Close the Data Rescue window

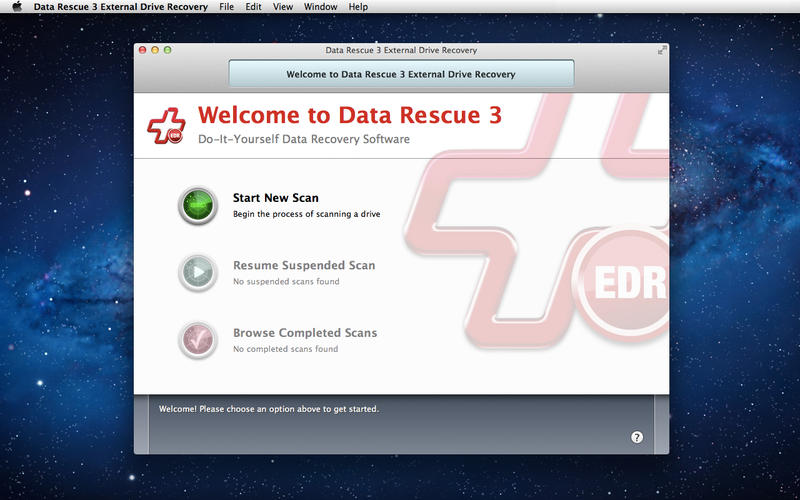pyautogui.click(x=142, y=50)
